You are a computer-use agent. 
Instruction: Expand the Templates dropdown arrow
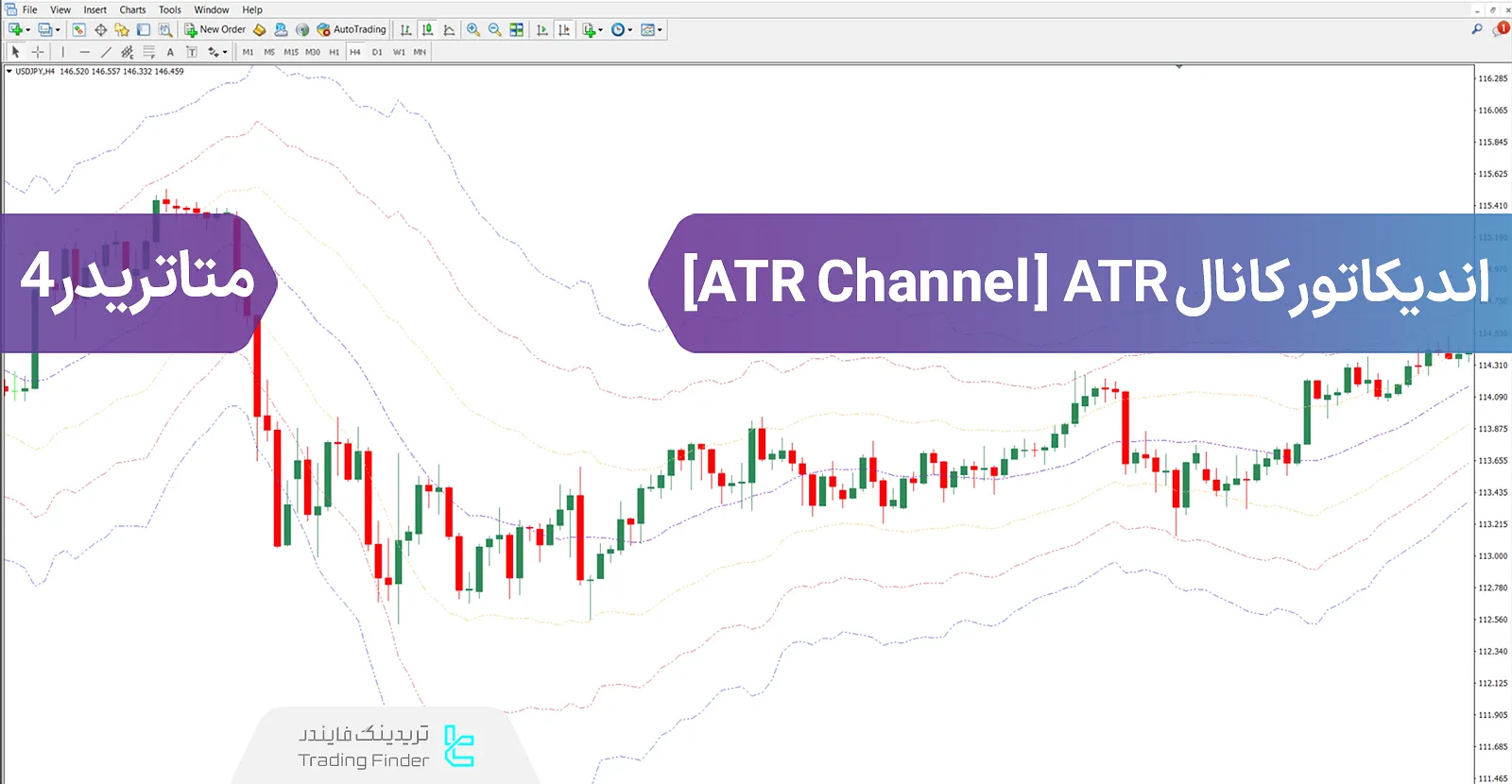pos(660,30)
